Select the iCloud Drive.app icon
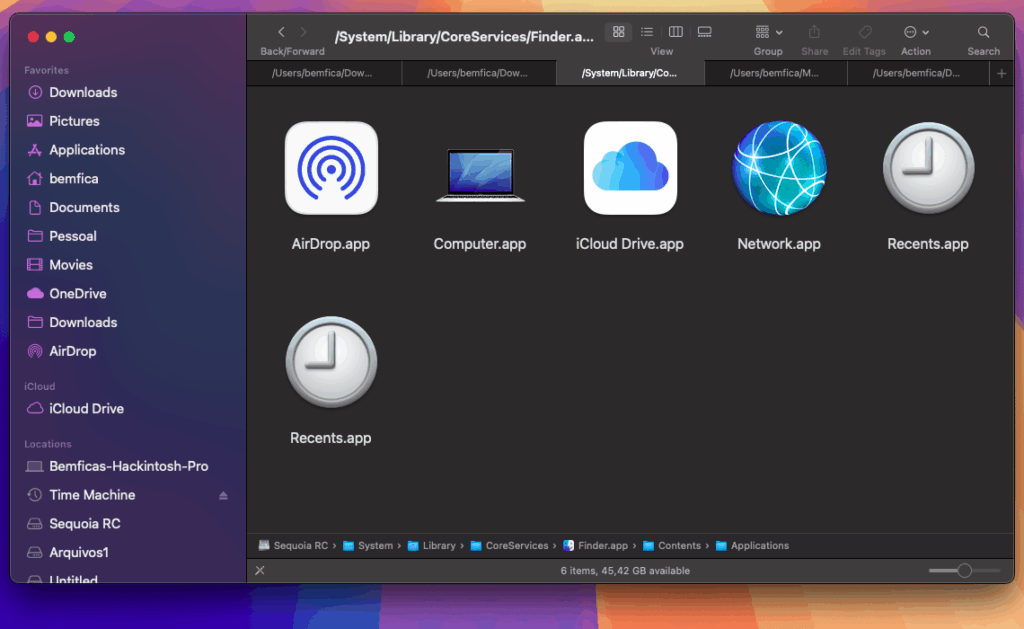Screen dimensions: 1024x629 (630, 169)
